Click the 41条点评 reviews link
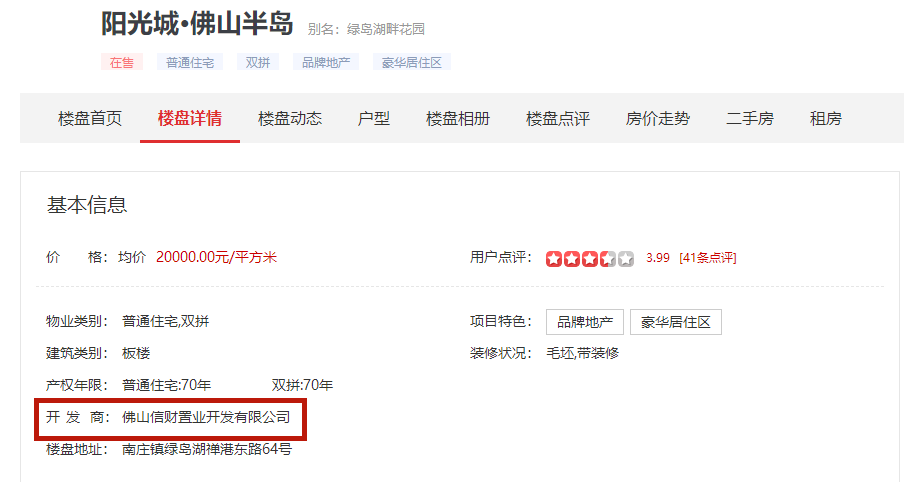 (x=707, y=258)
